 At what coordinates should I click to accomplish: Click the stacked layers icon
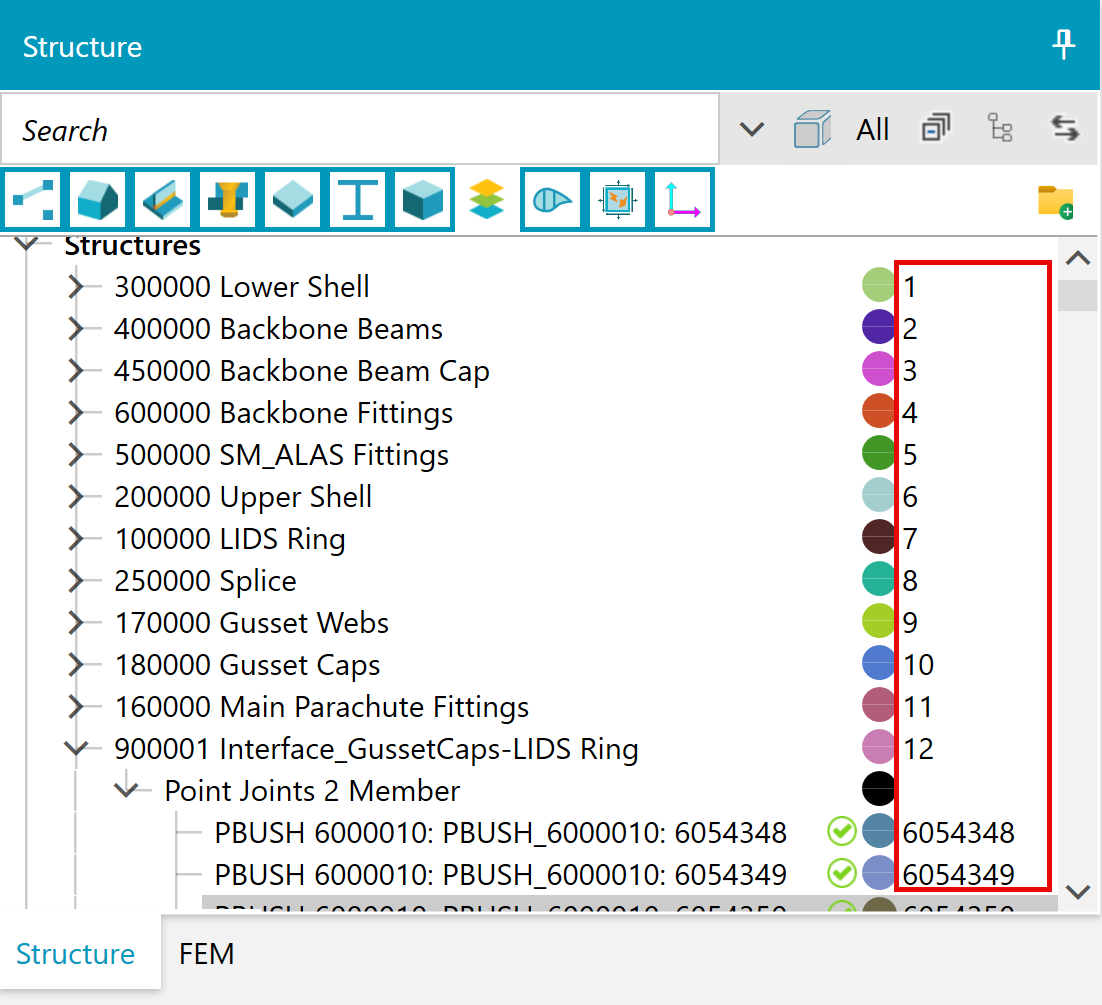tap(487, 200)
